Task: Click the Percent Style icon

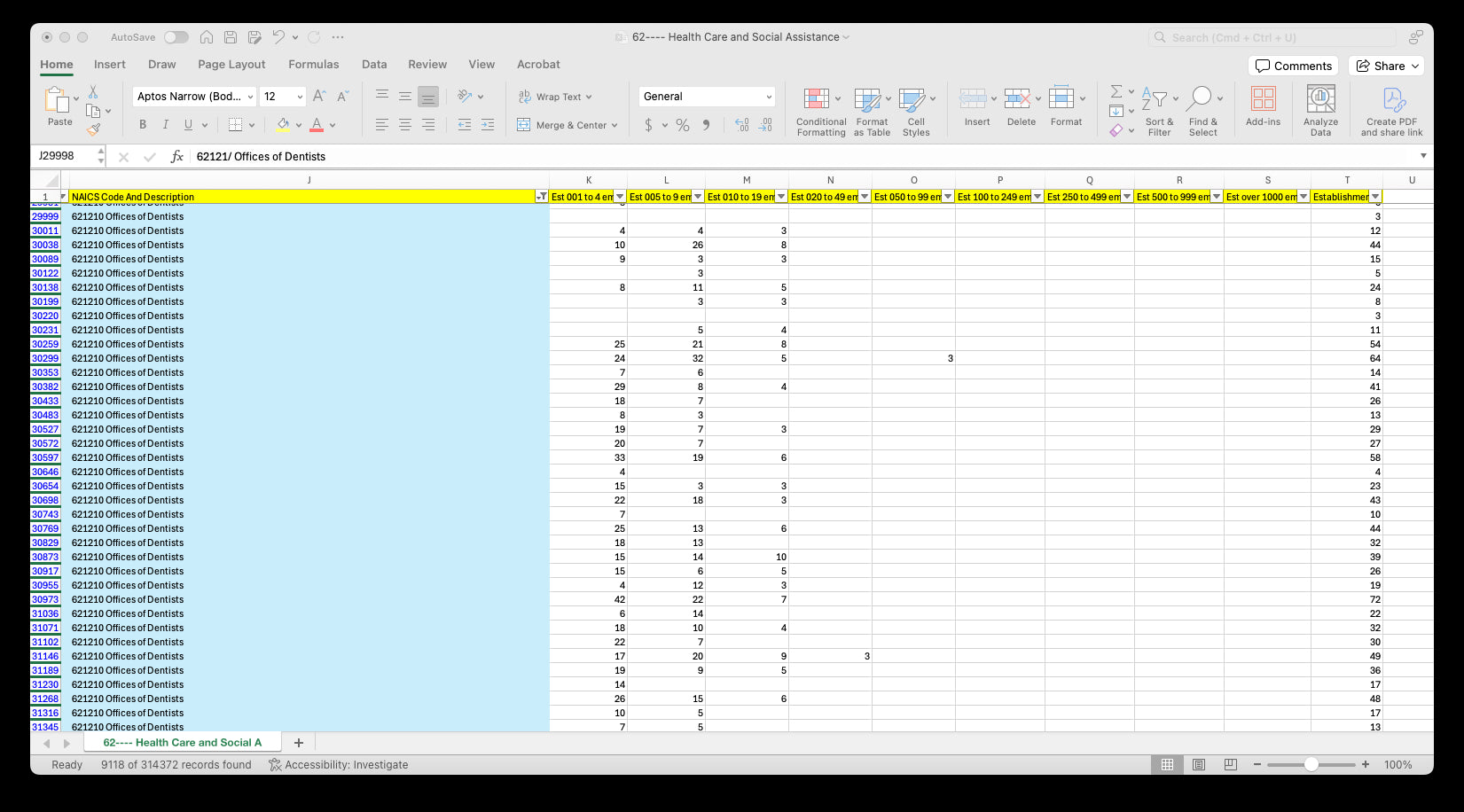Action: tap(683, 125)
